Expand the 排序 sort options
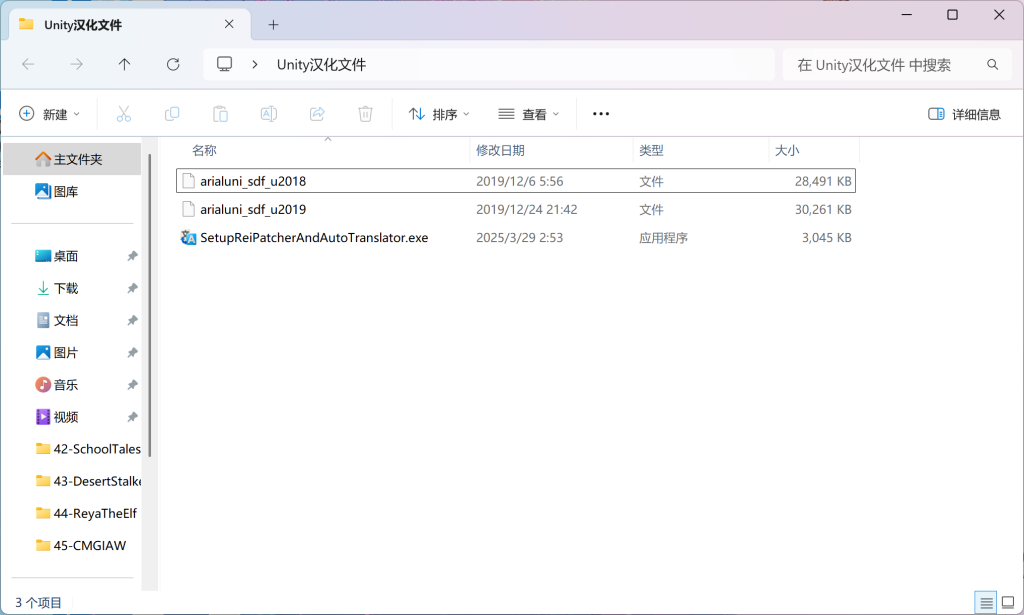Screen dimensions: 1024x615 (439, 114)
